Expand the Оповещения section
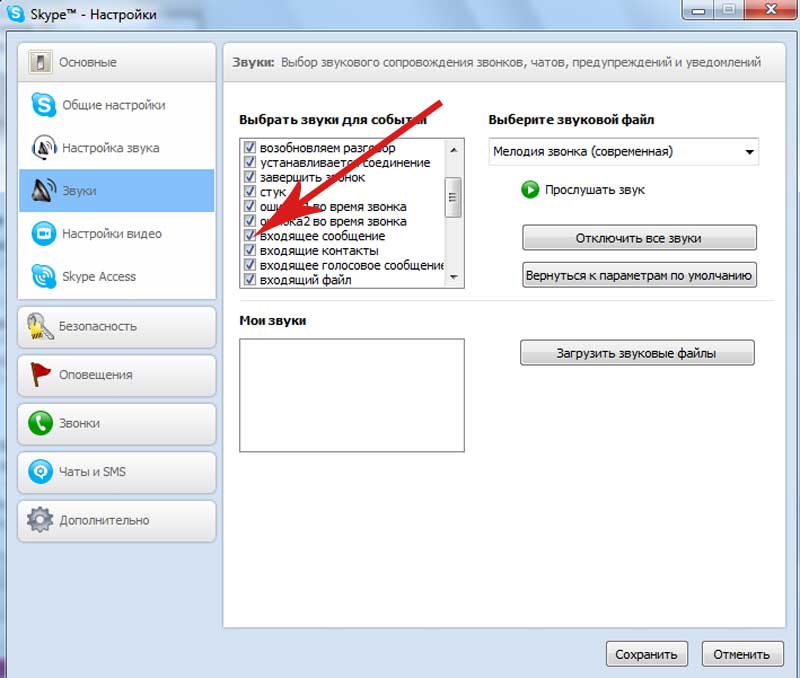This screenshot has width=800, height=678. click(117, 375)
